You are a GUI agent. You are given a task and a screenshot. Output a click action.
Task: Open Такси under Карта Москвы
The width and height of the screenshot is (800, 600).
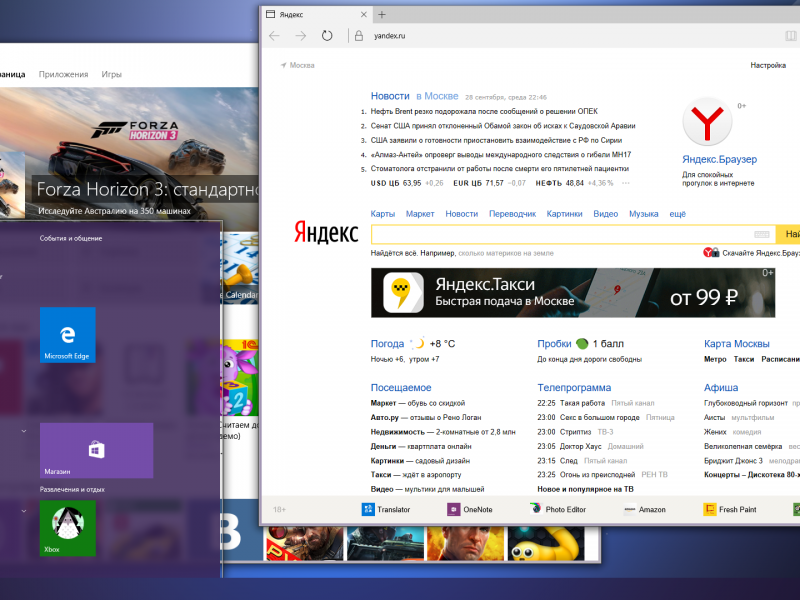coord(744,359)
